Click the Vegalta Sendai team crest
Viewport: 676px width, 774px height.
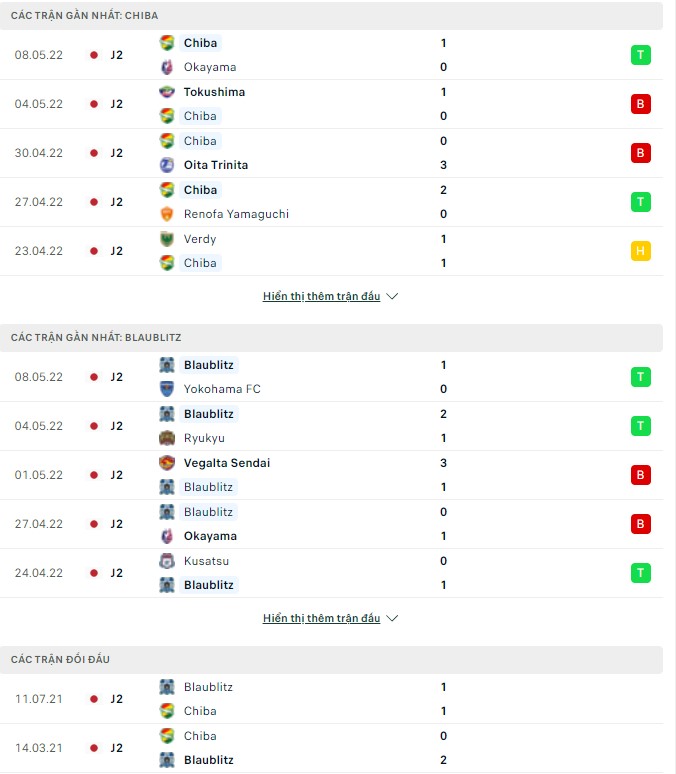click(167, 463)
